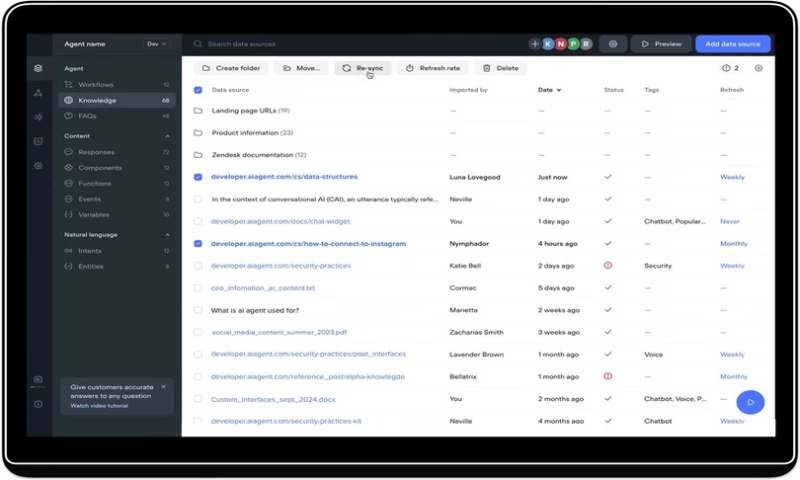Open Components in the sidebar
The image size is (800, 480).
(x=117, y=168)
